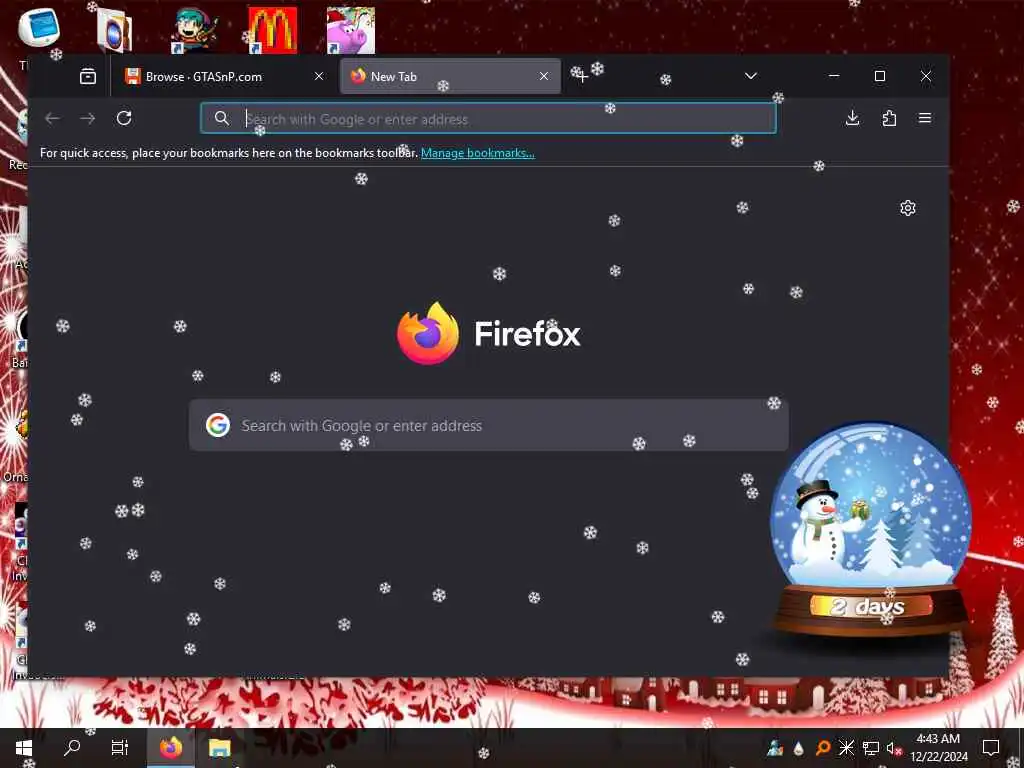Viewport: 1024px width, 768px height.
Task: Click the snow globe countdown widget
Action: tap(871, 530)
